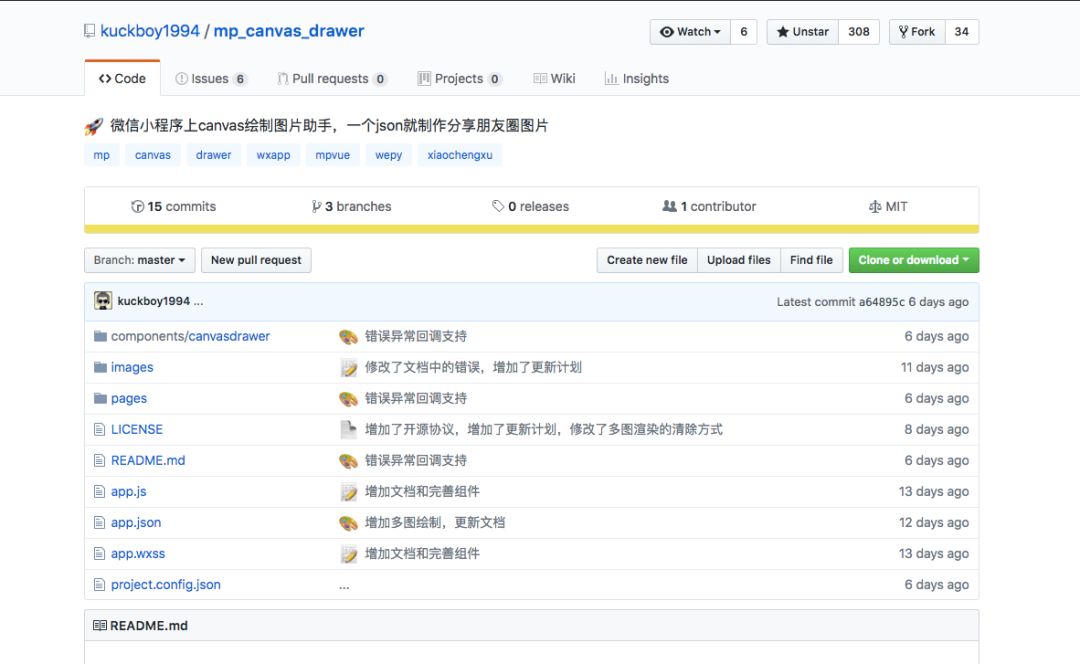Select the drawer topic tag
This screenshot has height=664, width=1080.
[214, 155]
